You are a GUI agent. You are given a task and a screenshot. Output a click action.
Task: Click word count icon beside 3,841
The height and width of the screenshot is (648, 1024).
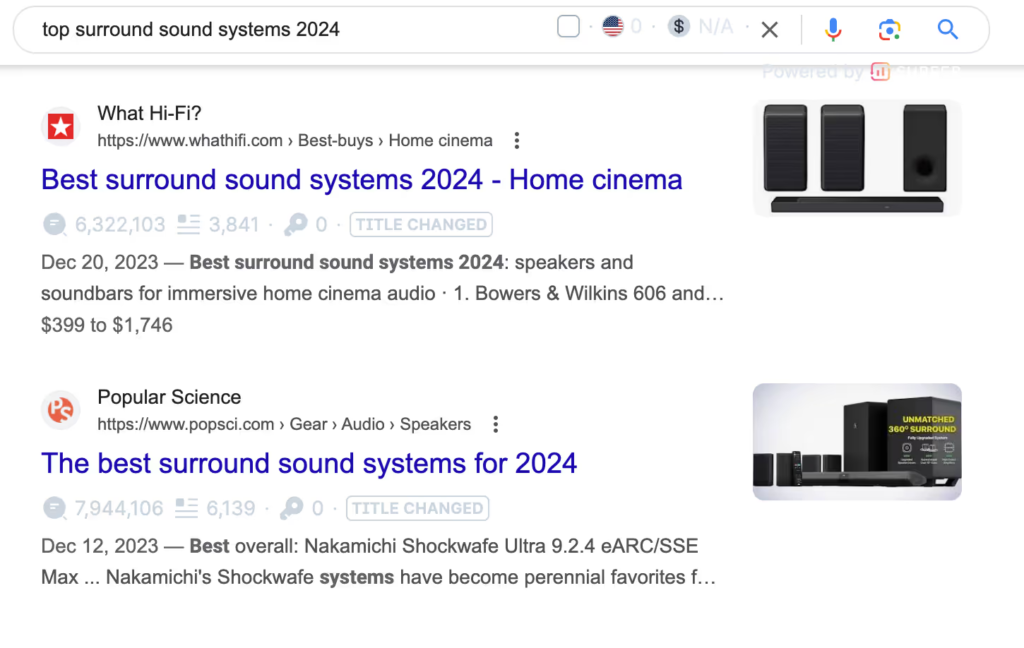[x=188, y=225]
